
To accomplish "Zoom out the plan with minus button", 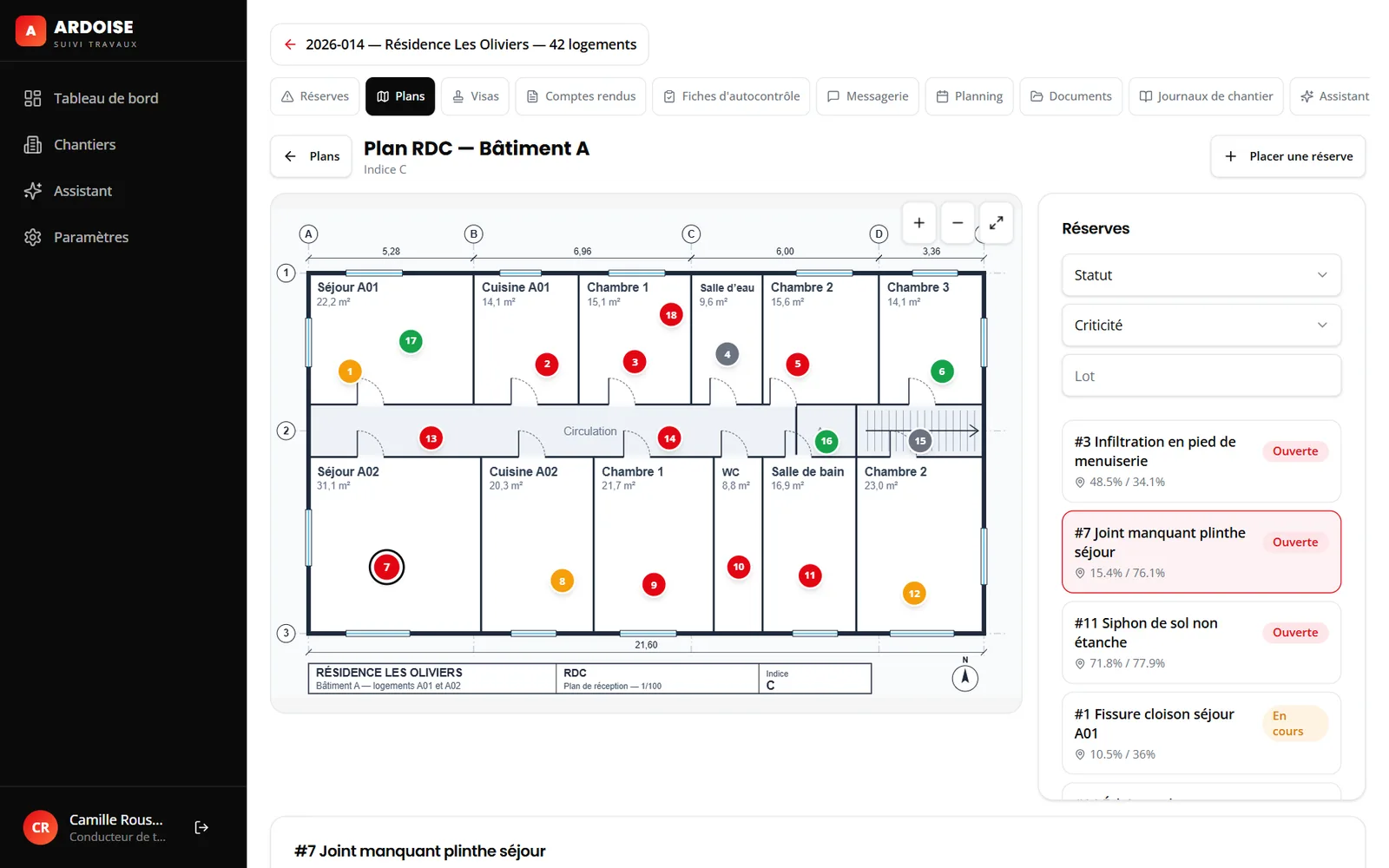I will 958,223.
